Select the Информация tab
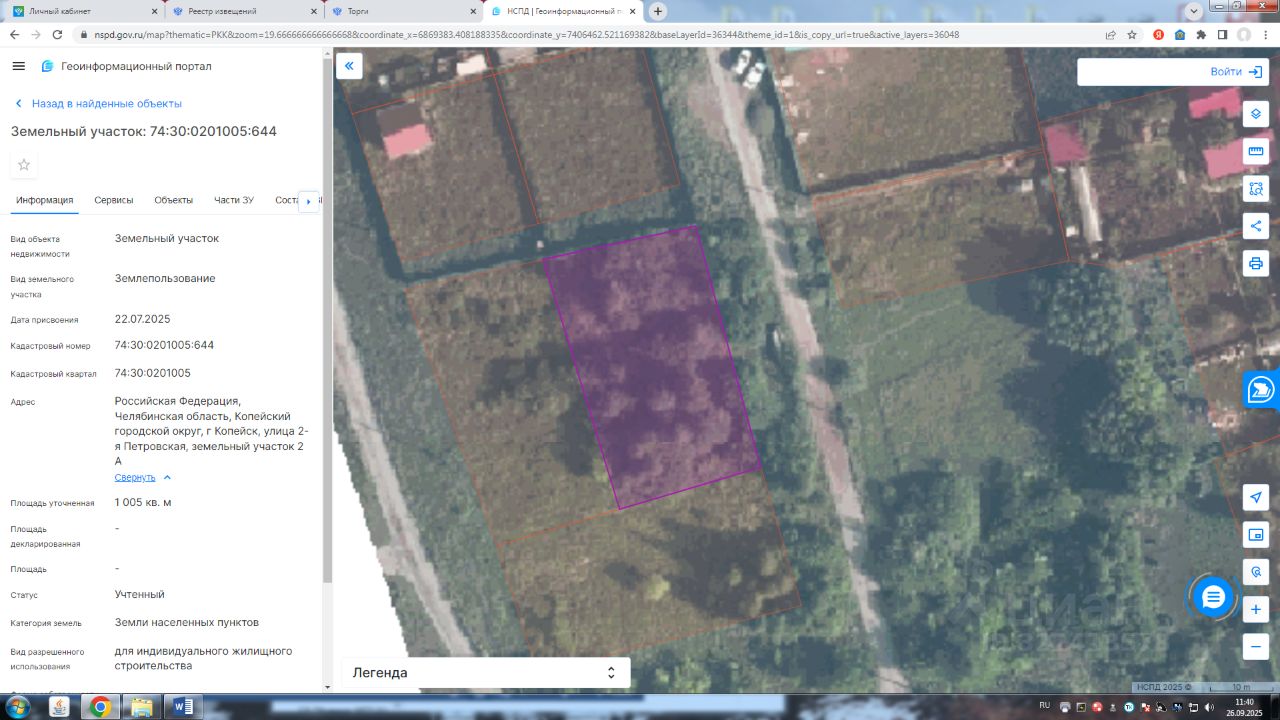Screen dimensions: 1280x720 (x=45, y=200)
